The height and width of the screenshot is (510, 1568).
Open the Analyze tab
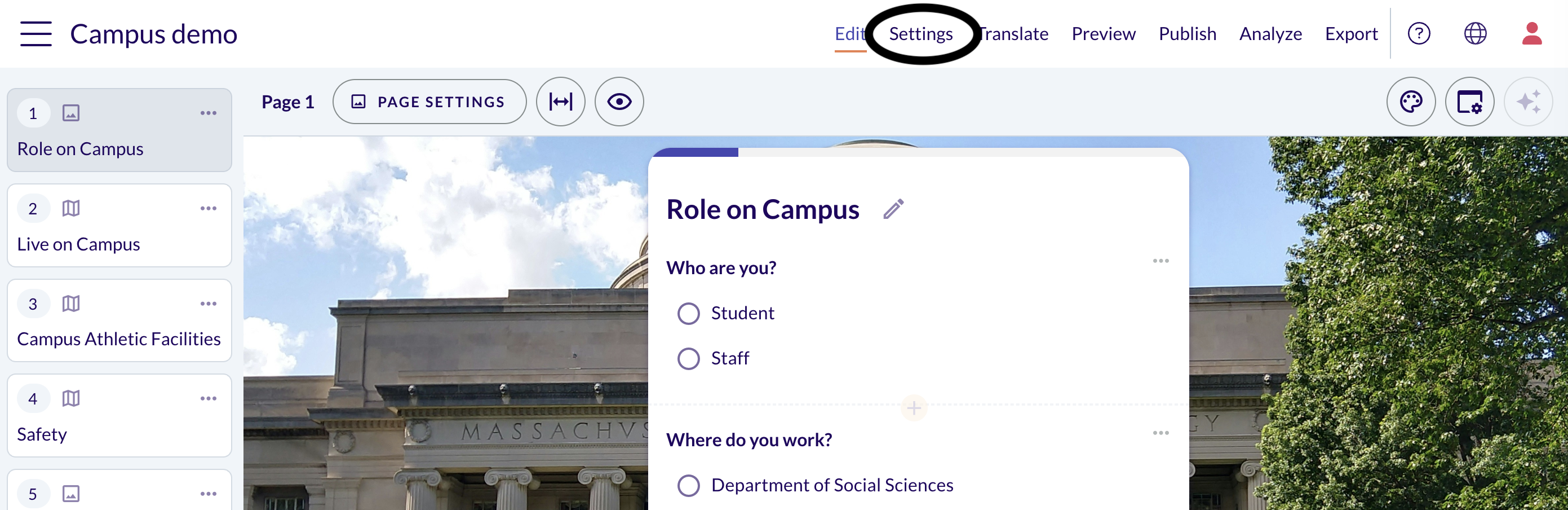tap(1270, 34)
